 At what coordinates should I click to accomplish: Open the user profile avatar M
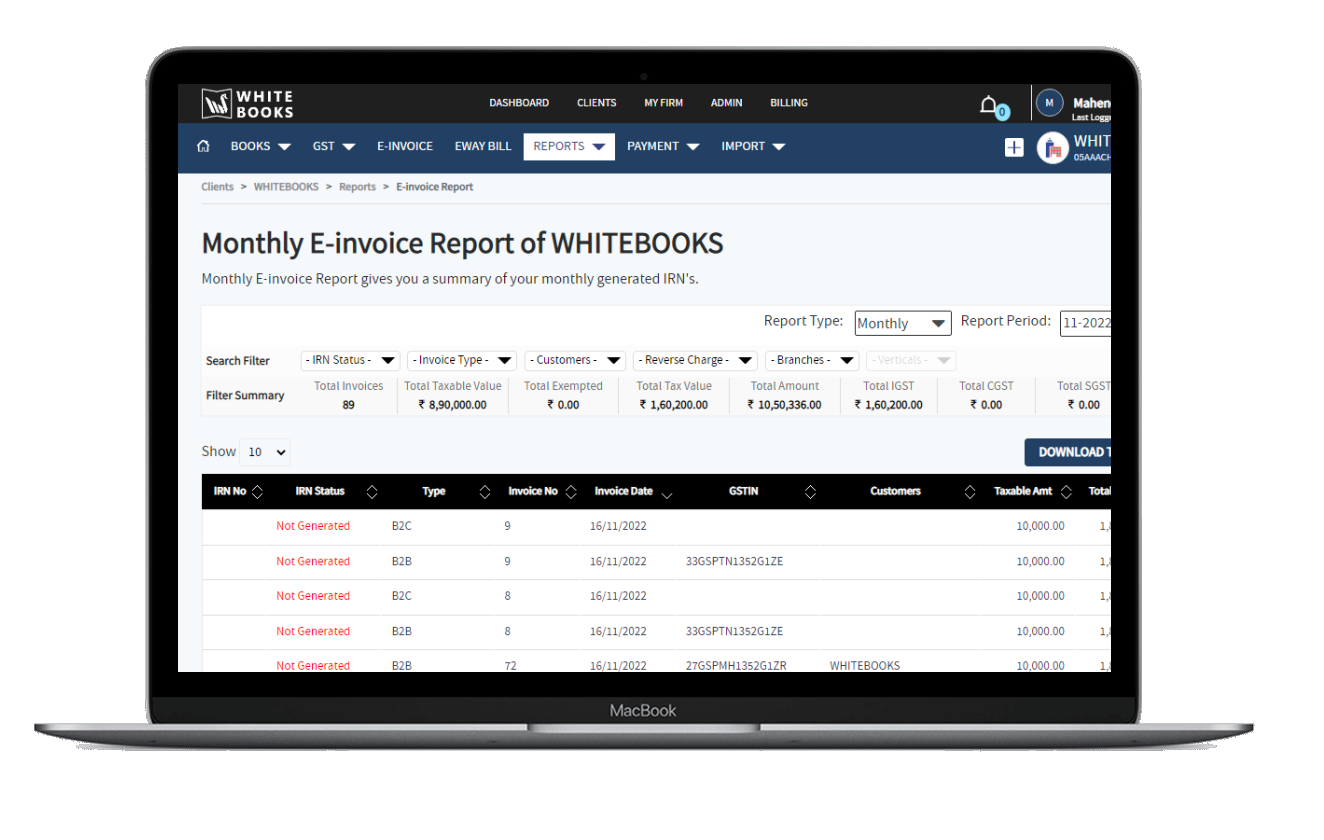click(x=1049, y=103)
